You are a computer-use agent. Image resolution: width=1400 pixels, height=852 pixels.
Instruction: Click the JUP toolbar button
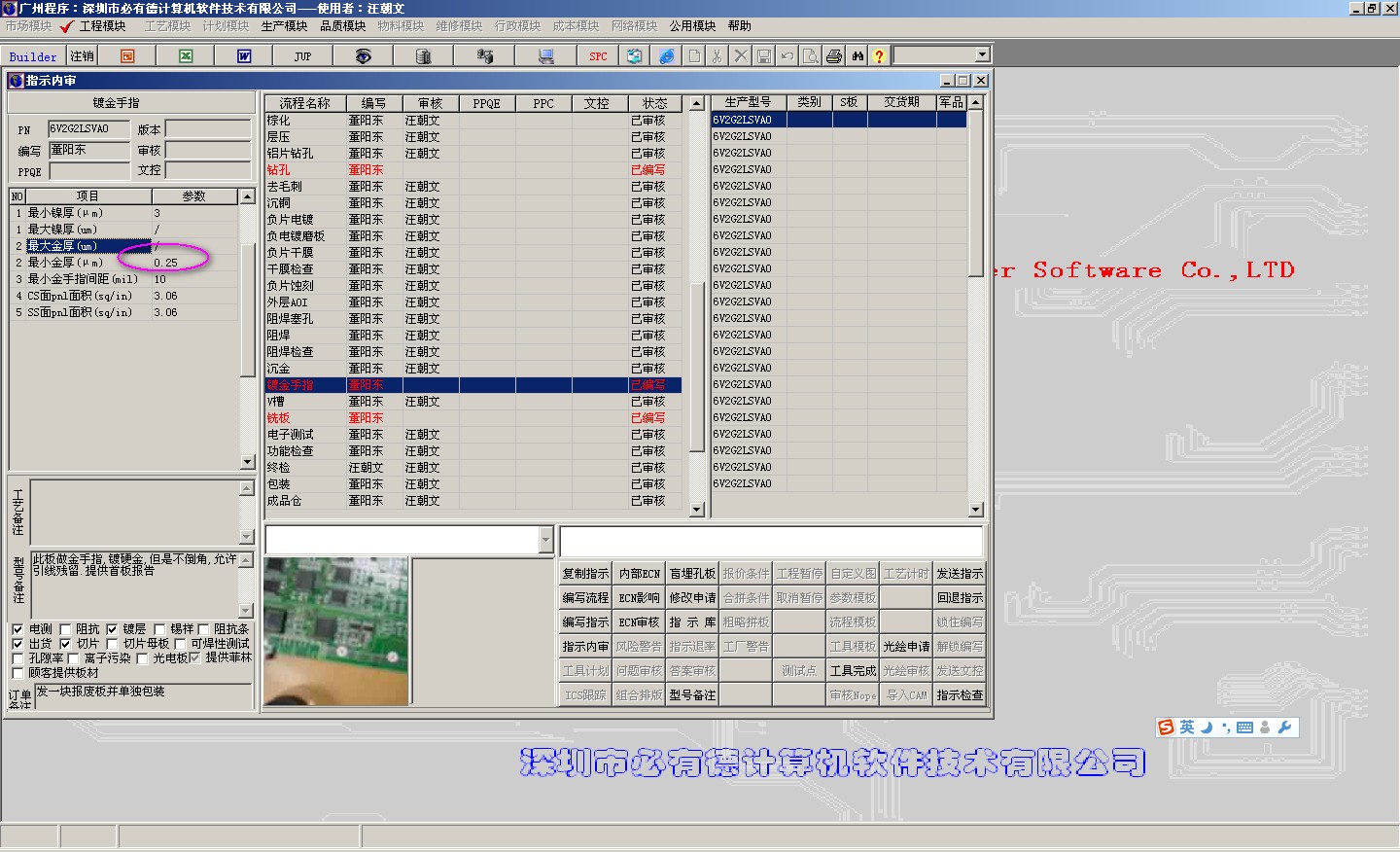(302, 56)
